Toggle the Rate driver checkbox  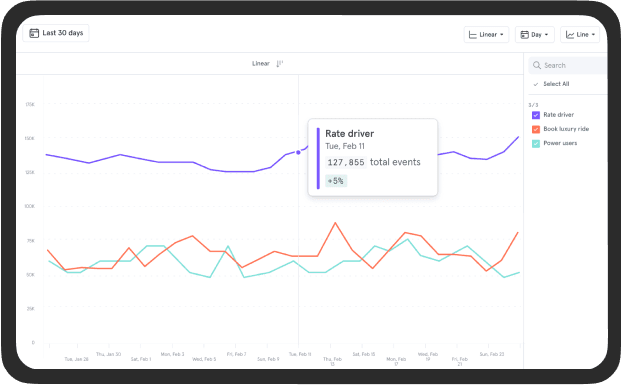click(x=536, y=115)
